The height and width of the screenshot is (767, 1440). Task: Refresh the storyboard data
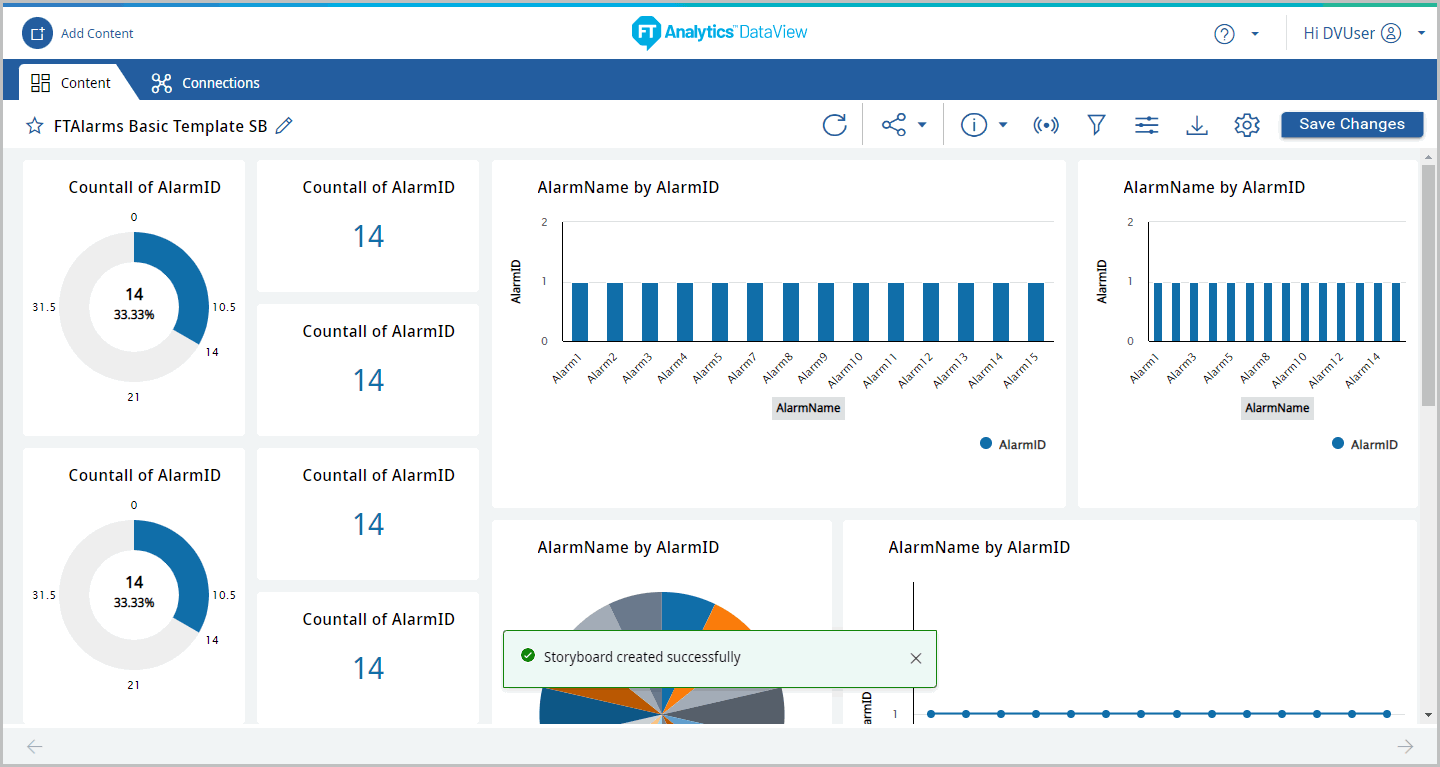[834, 125]
